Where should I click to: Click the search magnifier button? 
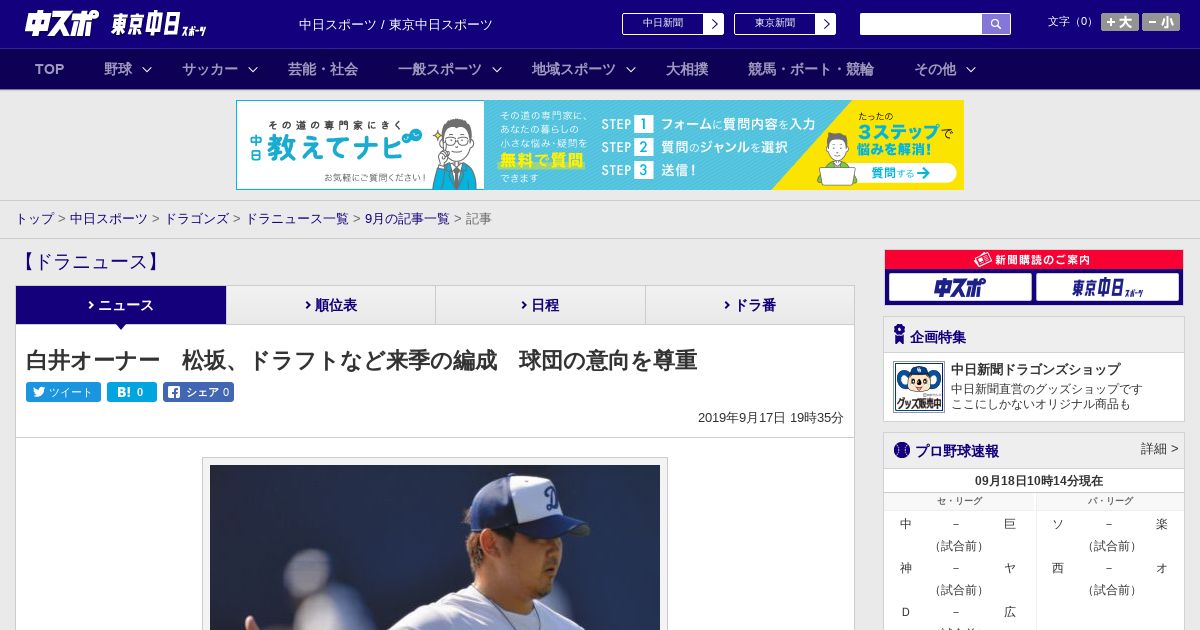coord(996,24)
